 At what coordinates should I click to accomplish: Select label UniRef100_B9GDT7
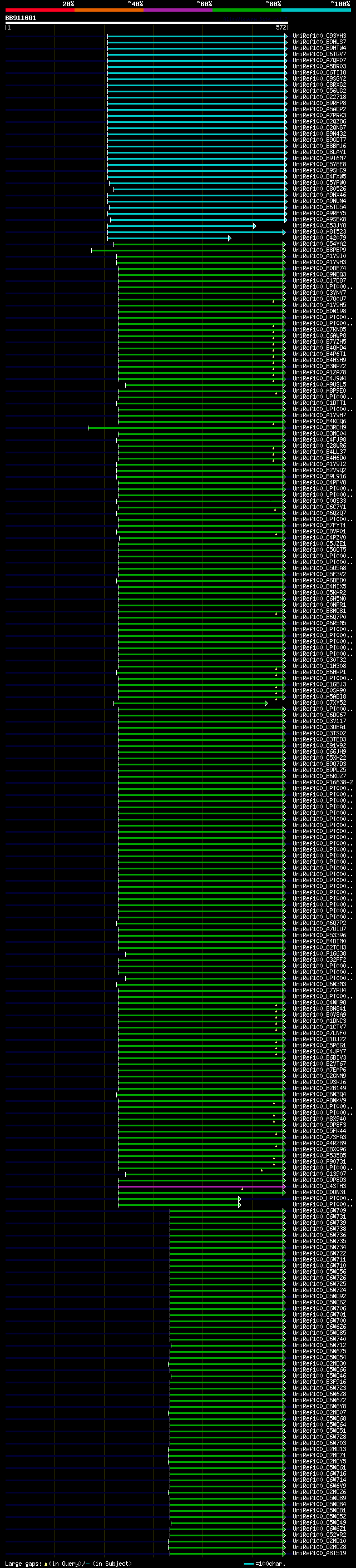[319, 140]
